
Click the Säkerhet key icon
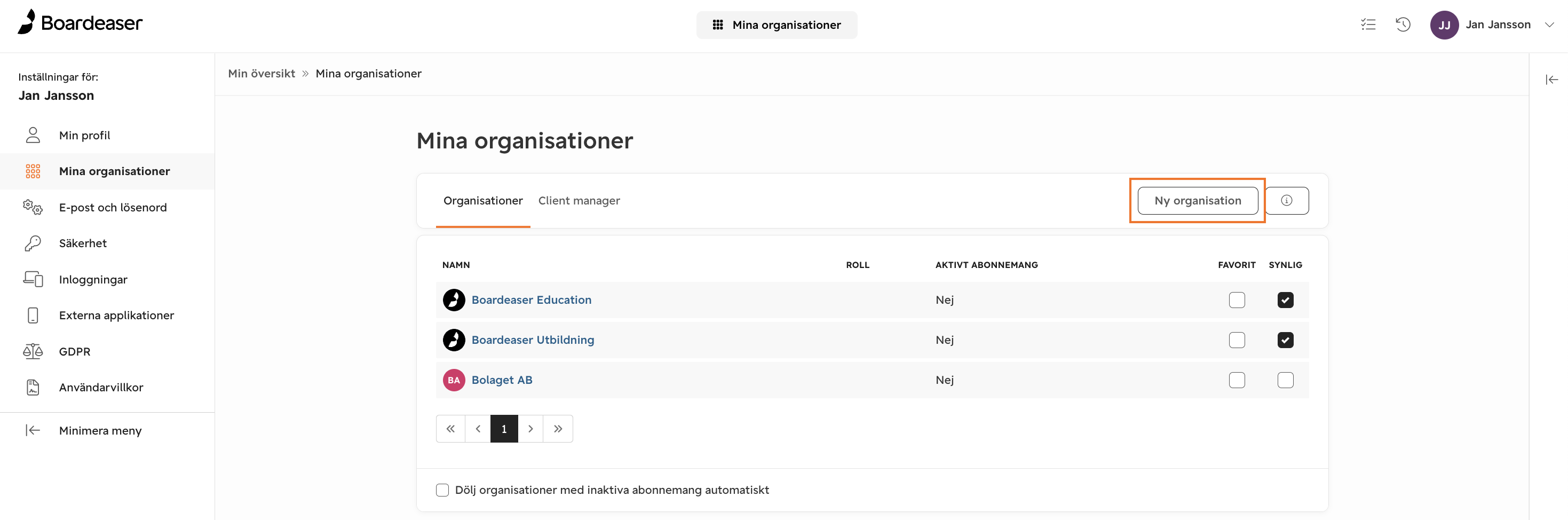[33, 243]
